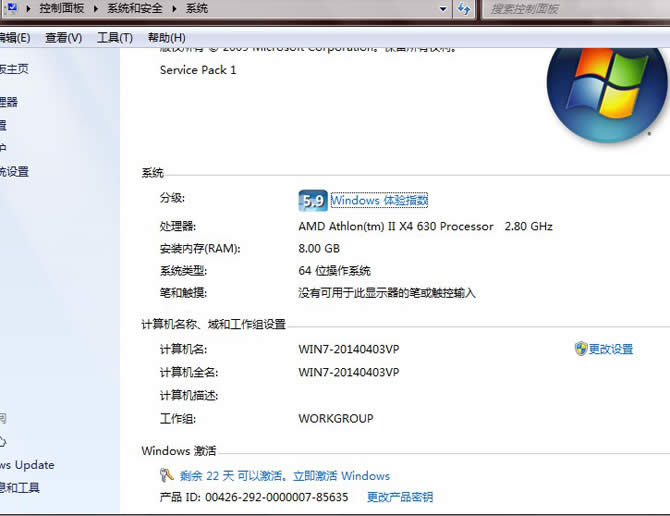This screenshot has height=516, width=670.
Task: Click the Service Pack 1 text
Action: (x=198, y=70)
